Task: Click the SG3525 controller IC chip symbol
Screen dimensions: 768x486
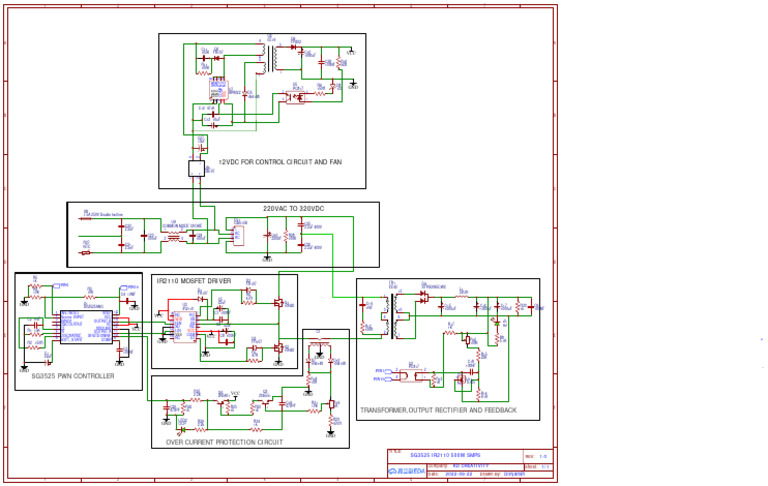Action: (x=87, y=327)
